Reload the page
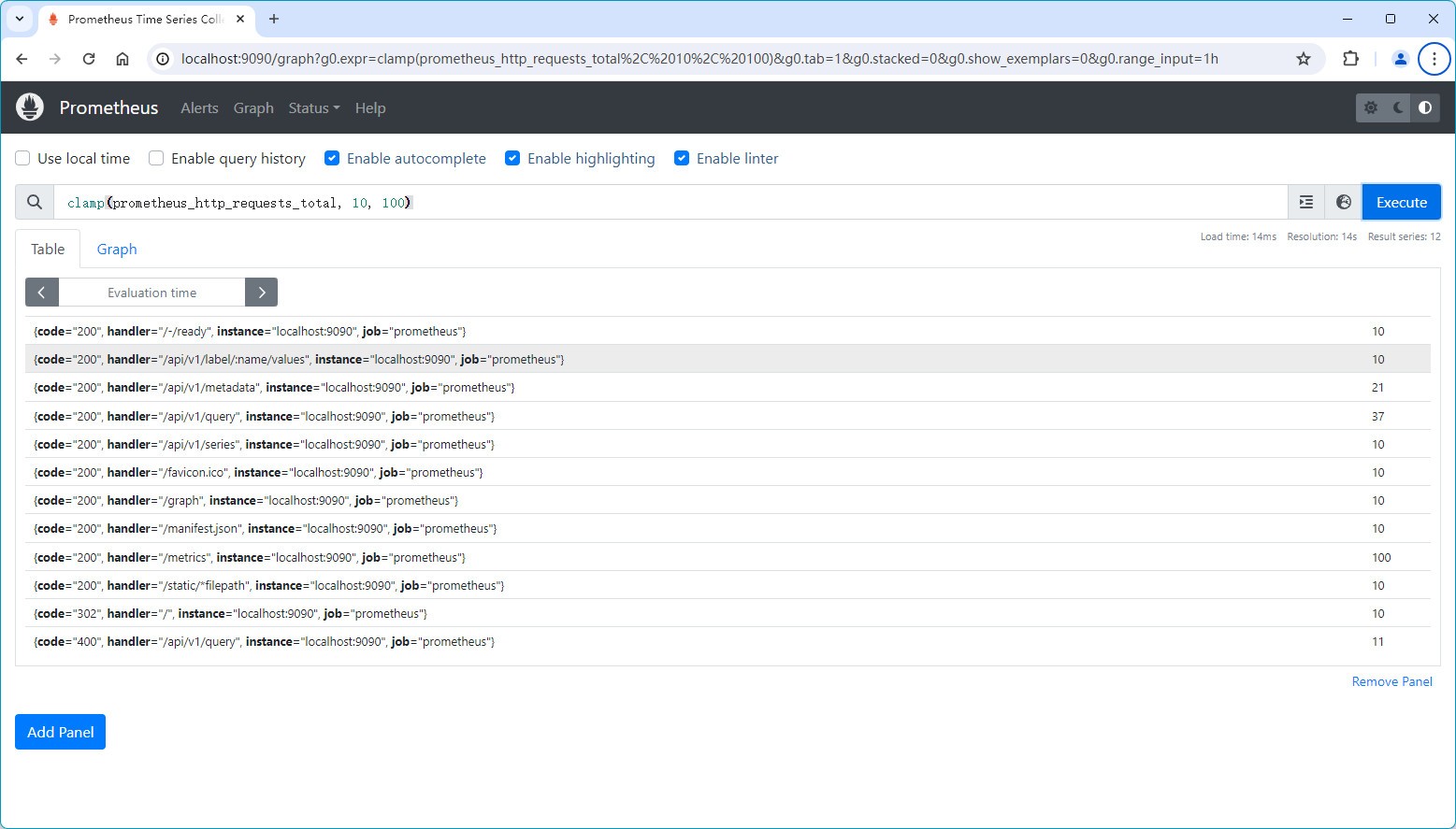Image resolution: width=1456 pixels, height=829 pixels. (89, 59)
